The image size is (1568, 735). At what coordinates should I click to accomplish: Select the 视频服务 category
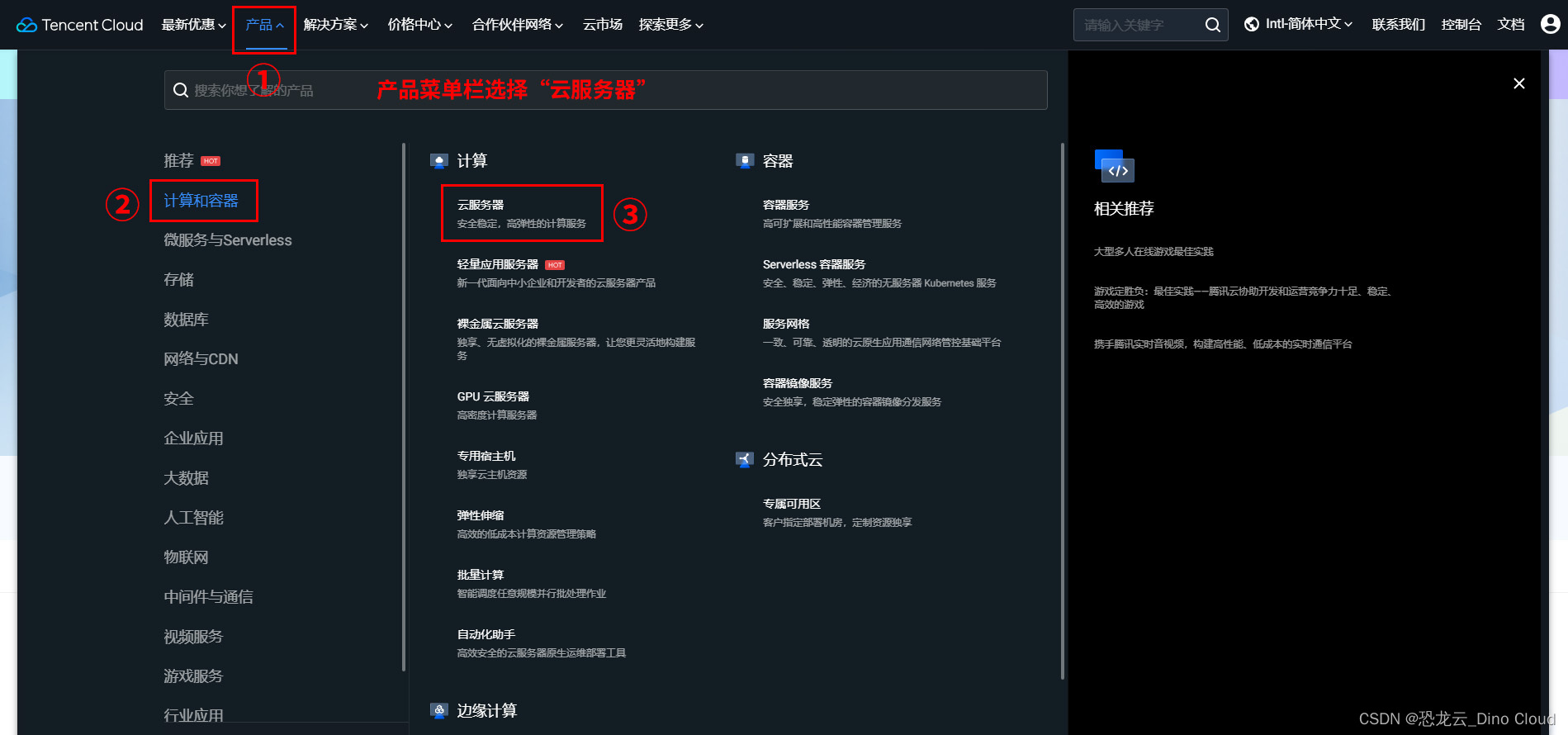[x=193, y=637]
